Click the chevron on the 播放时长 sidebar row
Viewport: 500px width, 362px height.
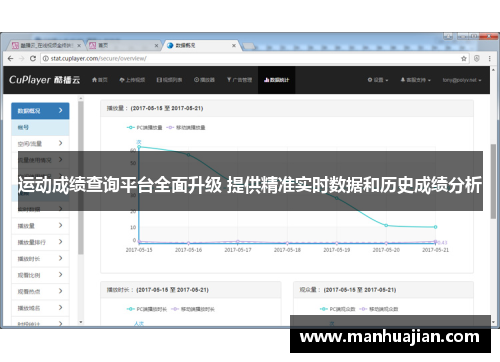point(60,258)
